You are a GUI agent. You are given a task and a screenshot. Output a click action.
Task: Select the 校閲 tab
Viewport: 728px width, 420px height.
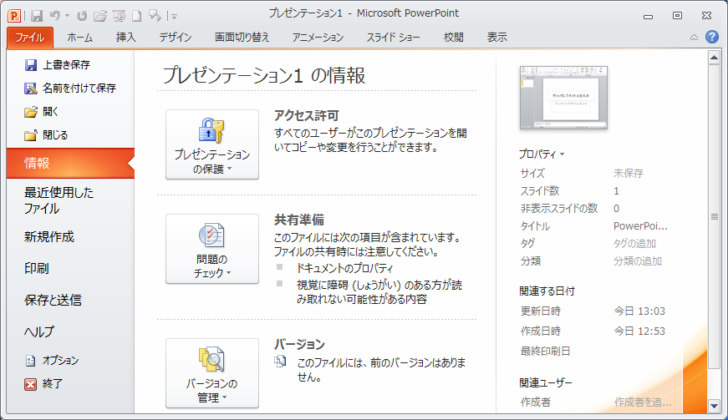[x=453, y=38]
